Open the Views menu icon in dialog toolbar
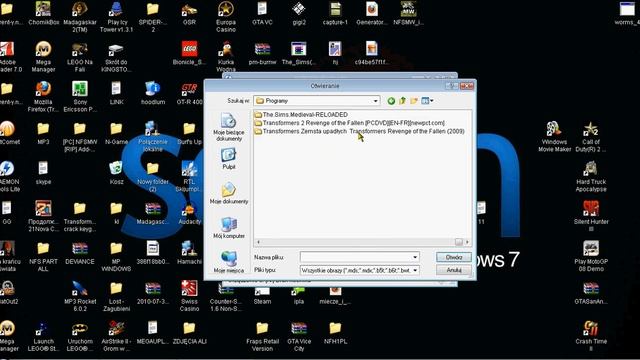 (x=427, y=101)
